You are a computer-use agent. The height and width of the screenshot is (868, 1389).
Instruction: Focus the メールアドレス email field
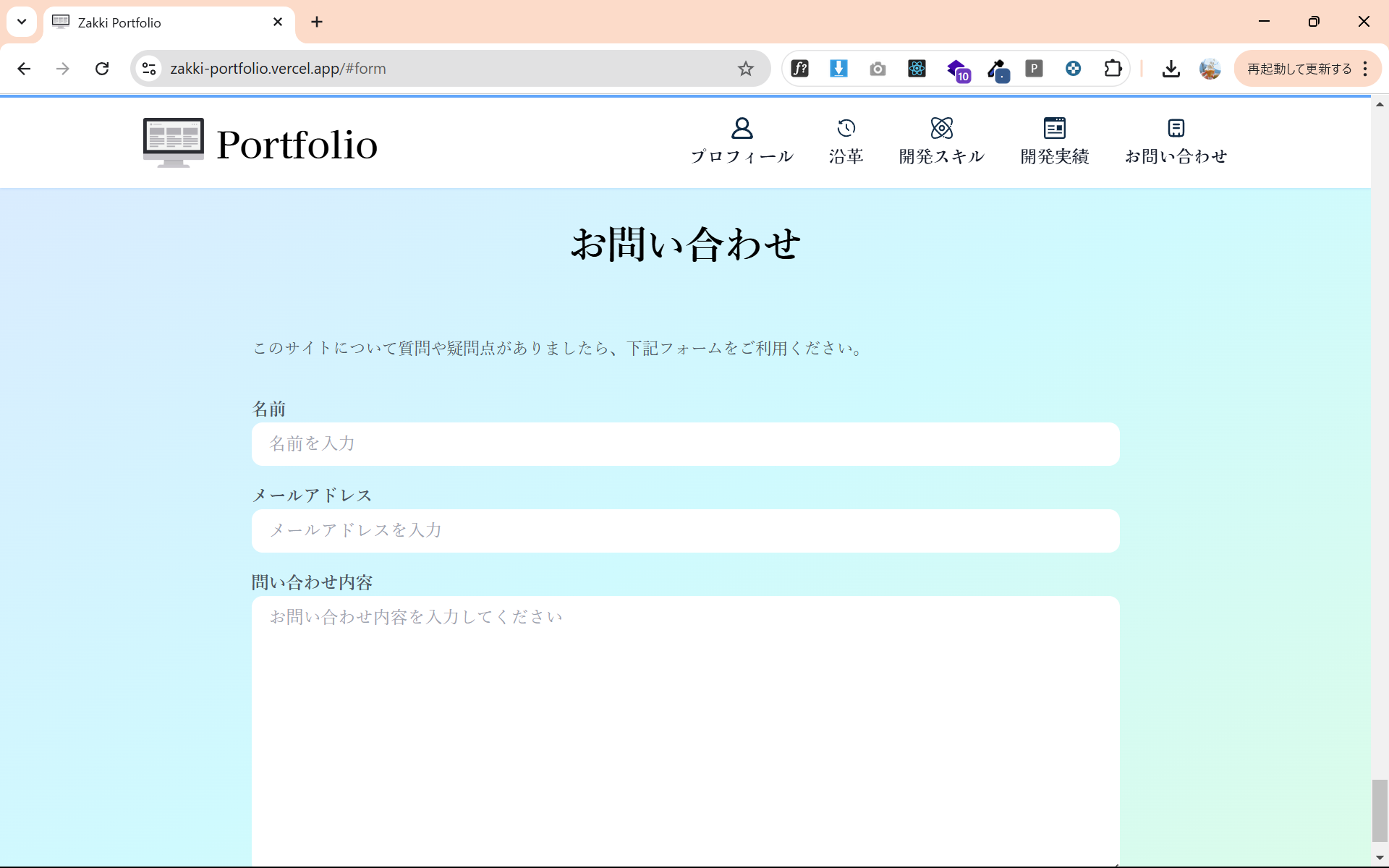[x=685, y=531]
